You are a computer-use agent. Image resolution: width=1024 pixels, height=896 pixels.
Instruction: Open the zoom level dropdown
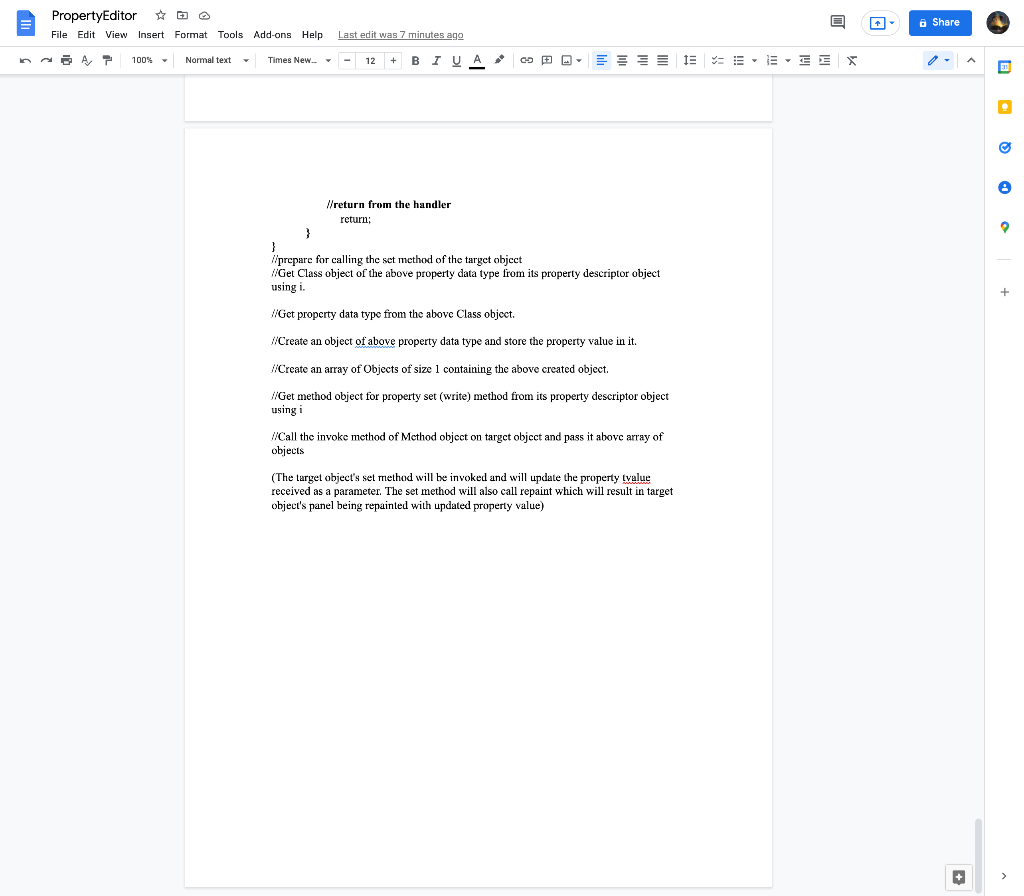[147, 60]
